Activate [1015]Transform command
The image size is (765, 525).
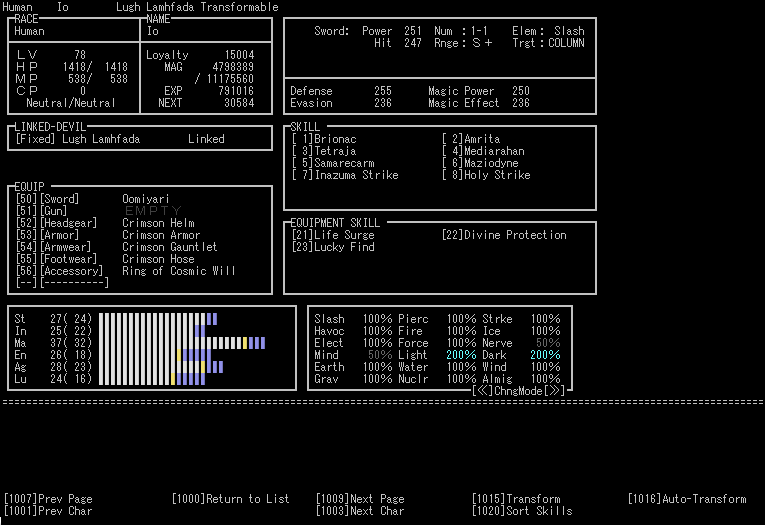[516, 499]
